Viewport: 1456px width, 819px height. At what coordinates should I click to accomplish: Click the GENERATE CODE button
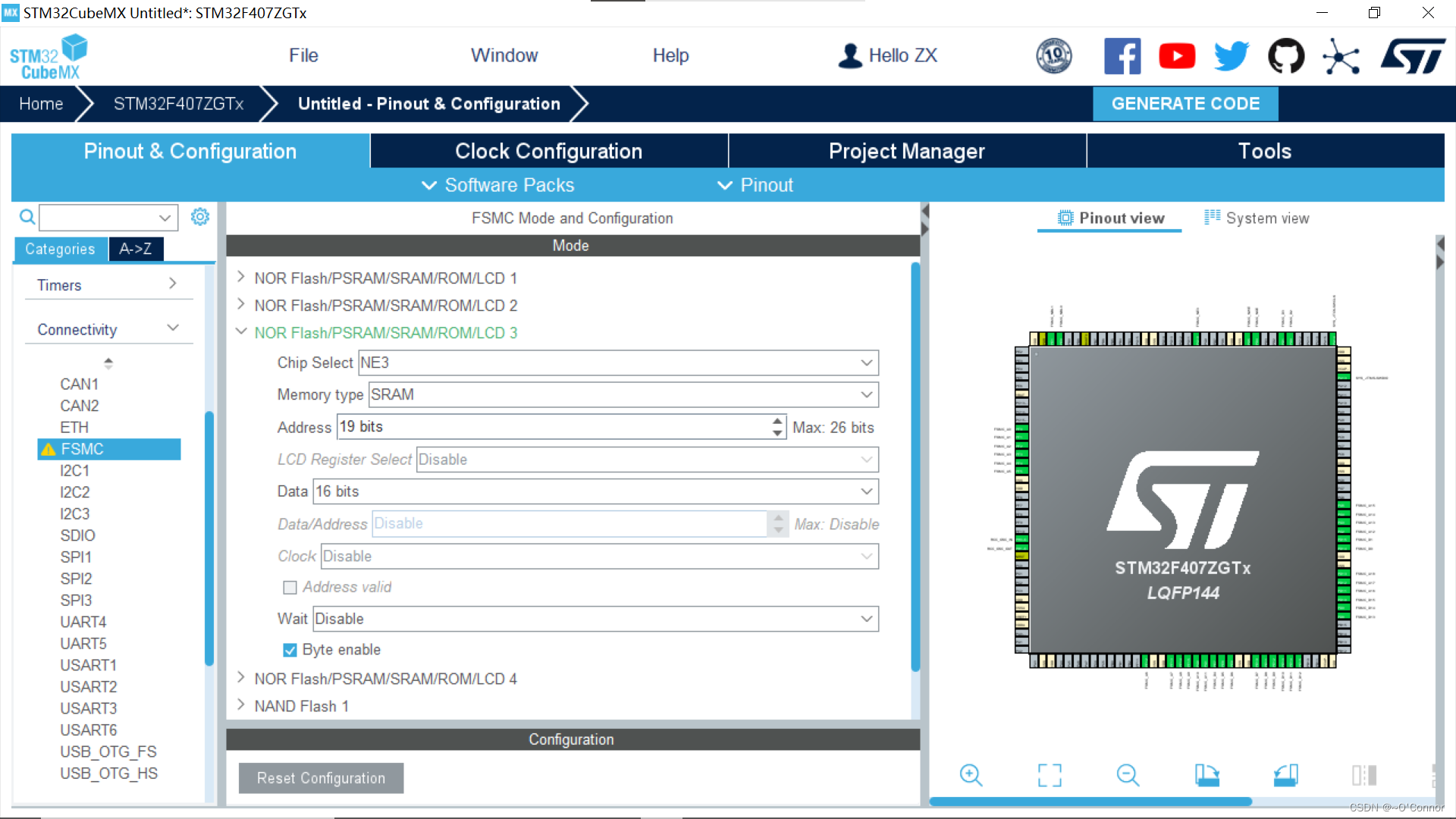(1185, 104)
